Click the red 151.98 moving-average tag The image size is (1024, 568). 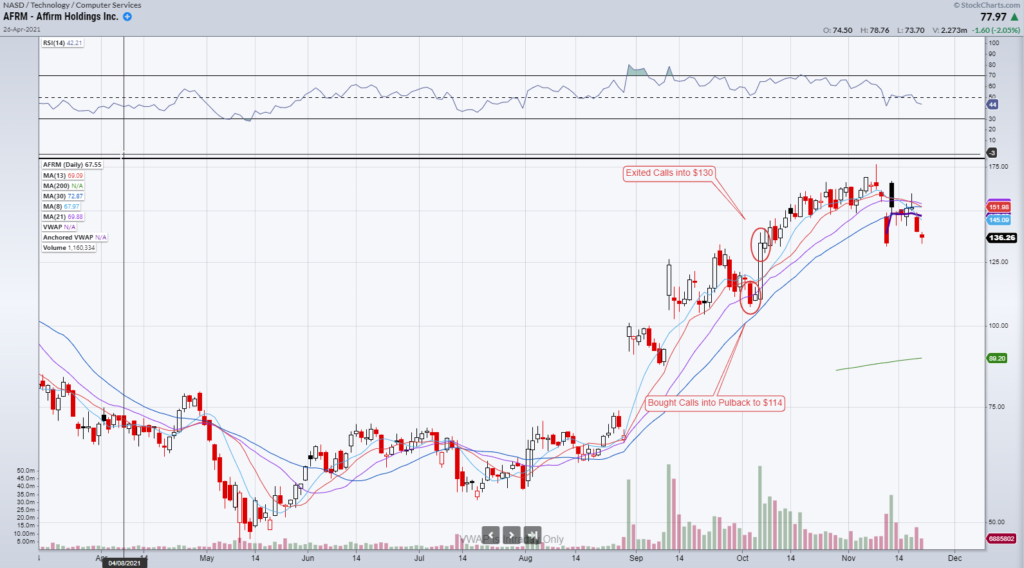[x=999, y=207]
